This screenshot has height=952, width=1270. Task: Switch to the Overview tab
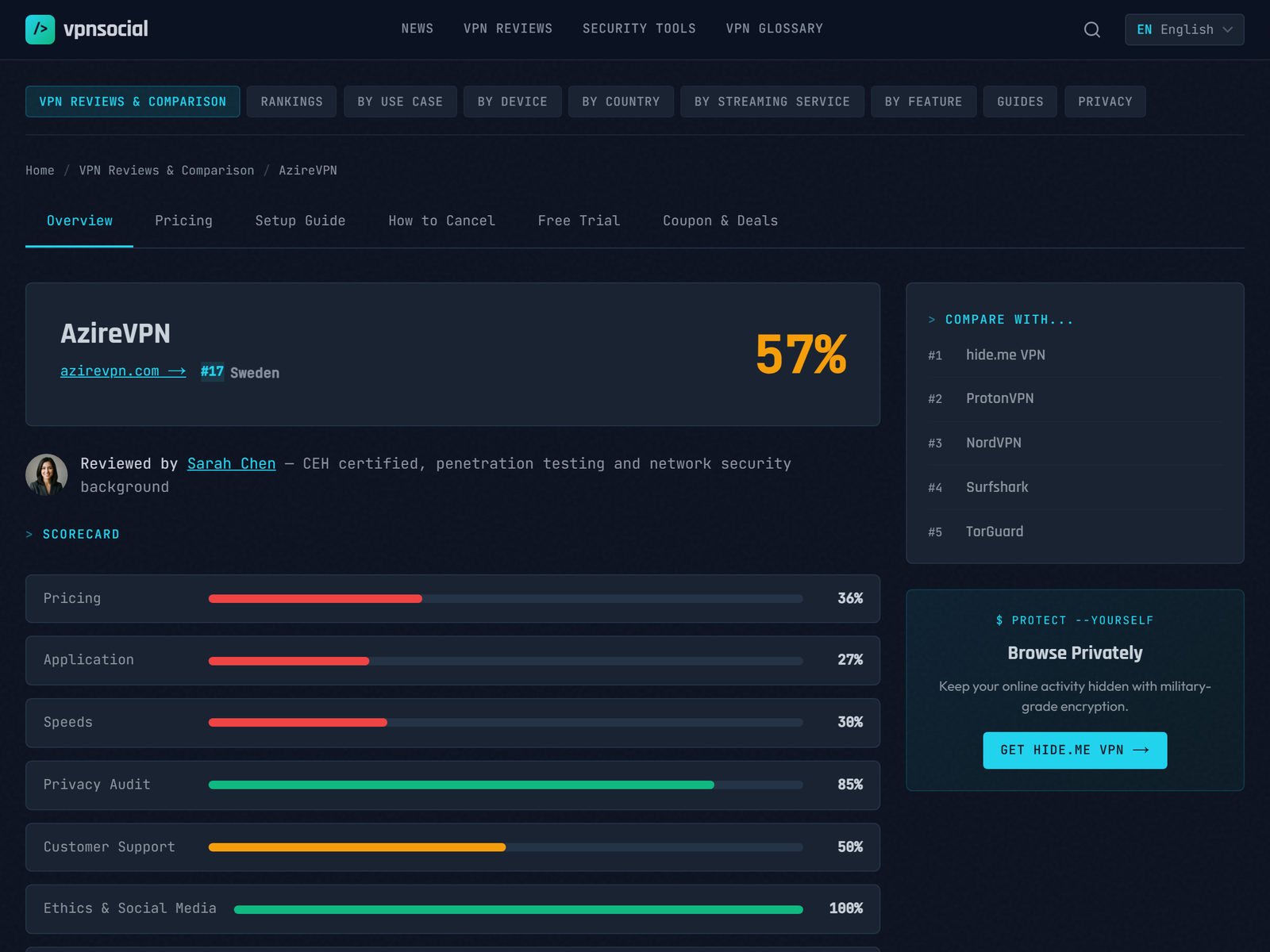[x=79, y=221]
